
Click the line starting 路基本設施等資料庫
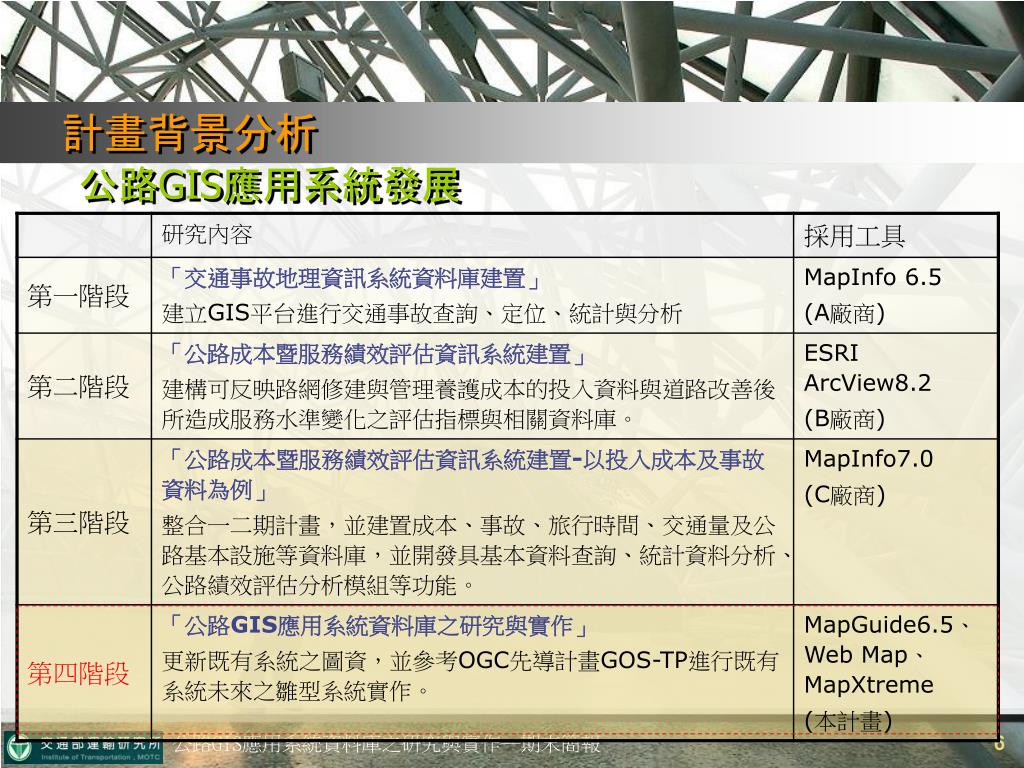click(477, 556)
